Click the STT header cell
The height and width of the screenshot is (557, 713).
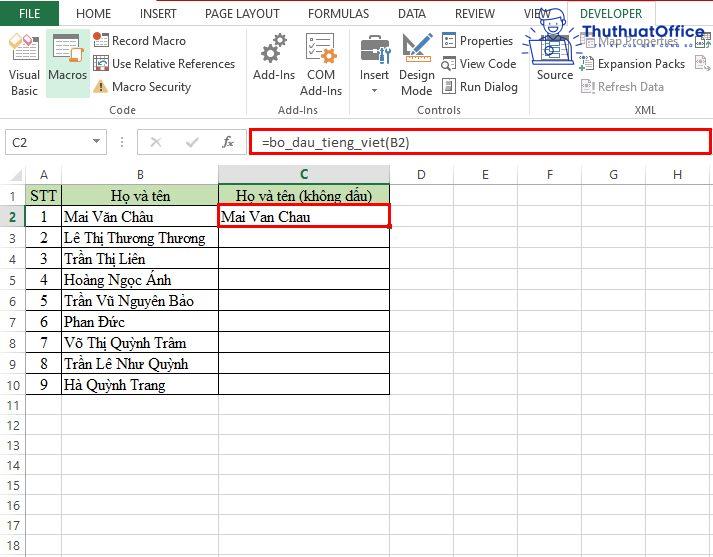[44, 196]
